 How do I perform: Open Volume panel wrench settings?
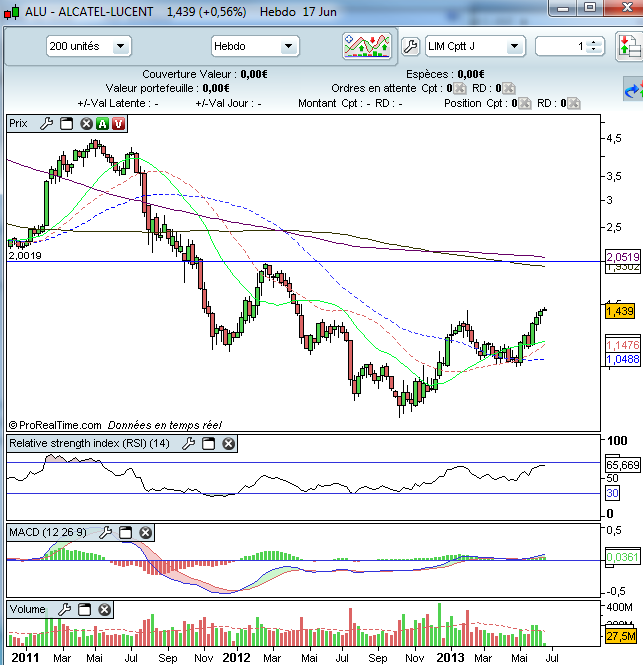coord(64,610)
